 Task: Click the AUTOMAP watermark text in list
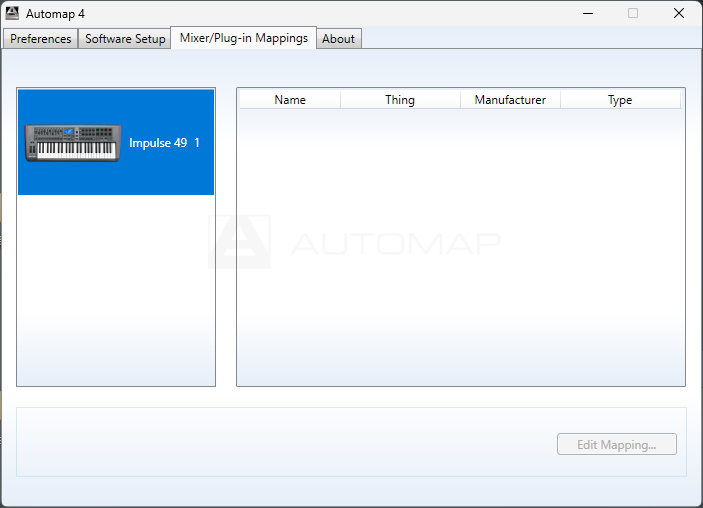click(395, 243)
